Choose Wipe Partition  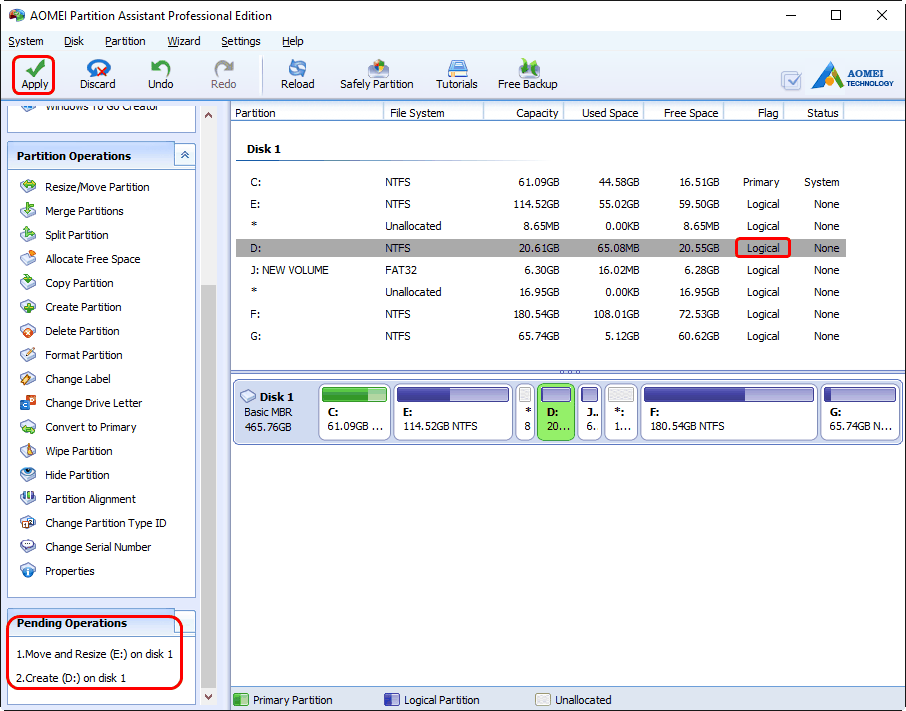tap(79, 451)
